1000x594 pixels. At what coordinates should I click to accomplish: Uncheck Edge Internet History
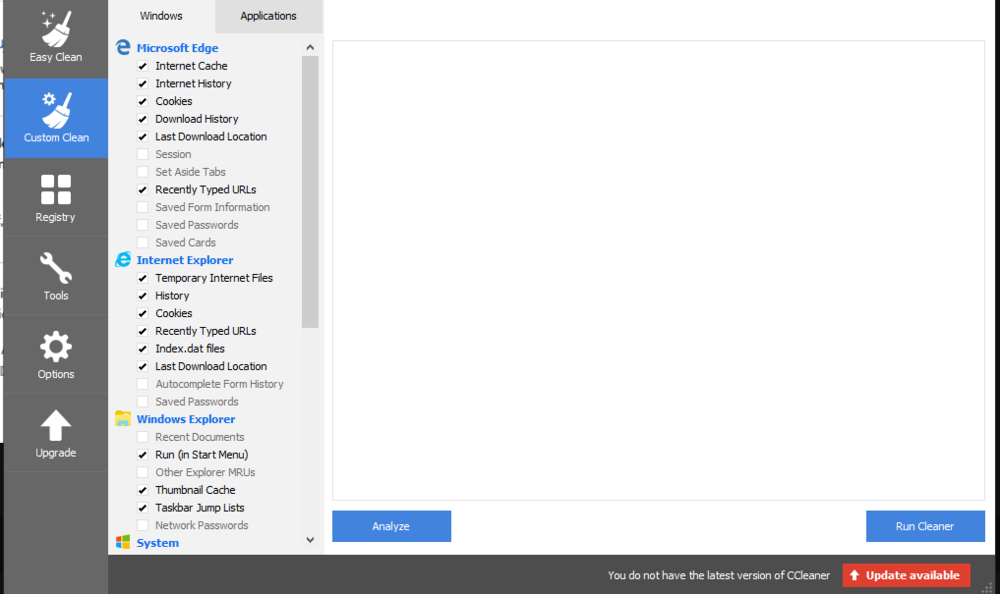click(143, 84)
